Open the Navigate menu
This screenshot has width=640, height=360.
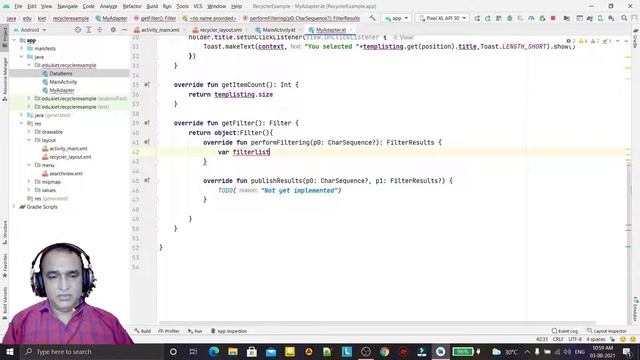click(x=67, y=6)
